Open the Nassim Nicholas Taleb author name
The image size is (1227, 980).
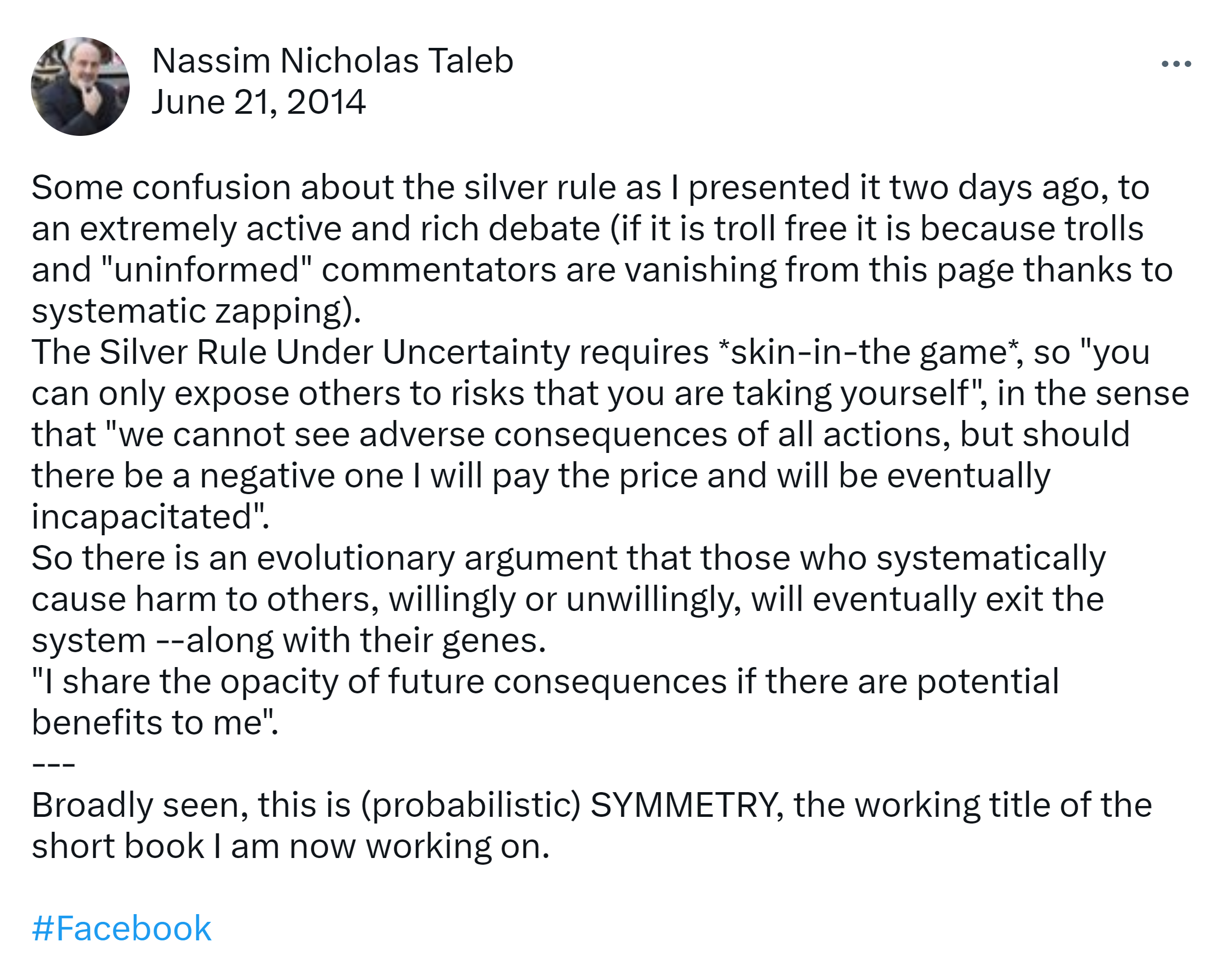332,60
